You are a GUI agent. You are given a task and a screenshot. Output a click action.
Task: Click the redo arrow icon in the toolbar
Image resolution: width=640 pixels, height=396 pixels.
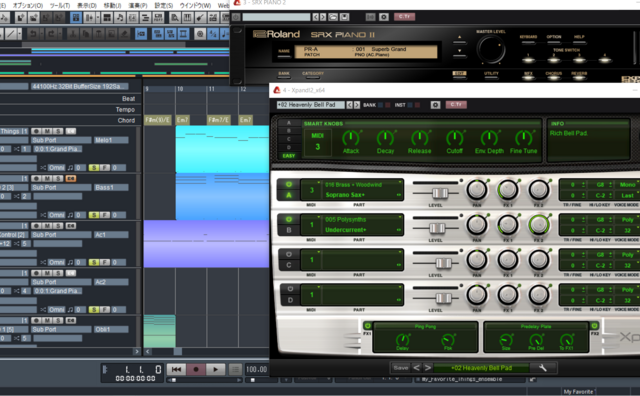(x=51, y=34)
